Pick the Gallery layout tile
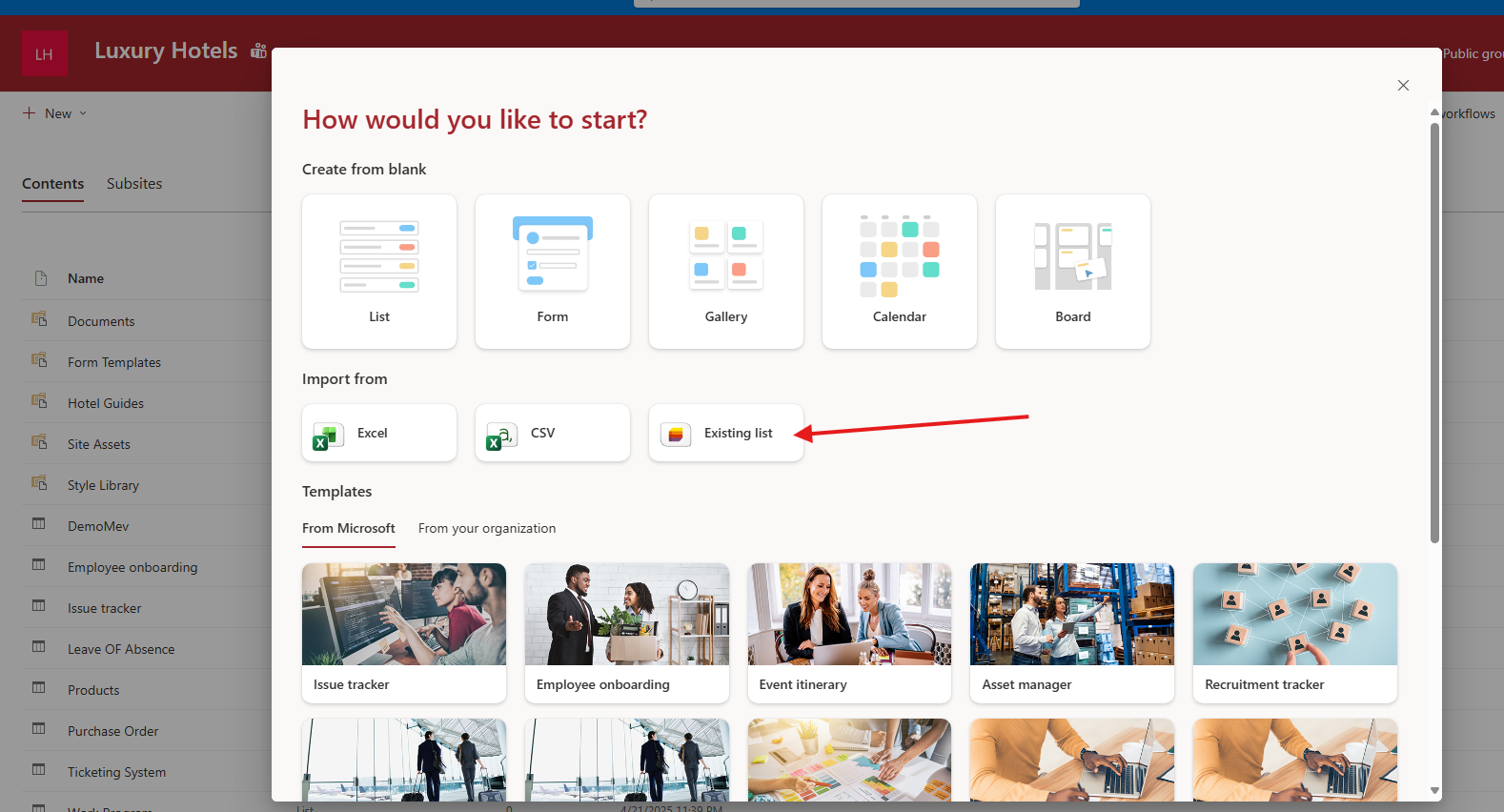 point(726,272)
